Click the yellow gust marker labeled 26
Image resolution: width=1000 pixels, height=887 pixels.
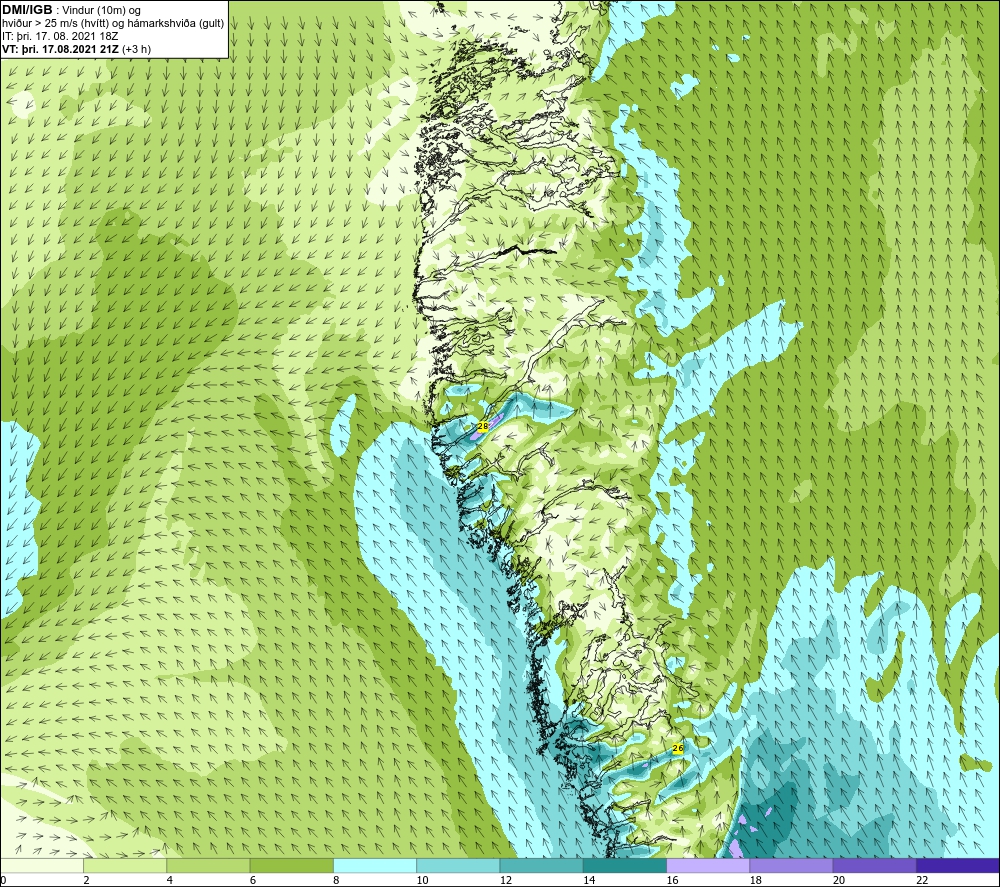(x=678, y=748)
